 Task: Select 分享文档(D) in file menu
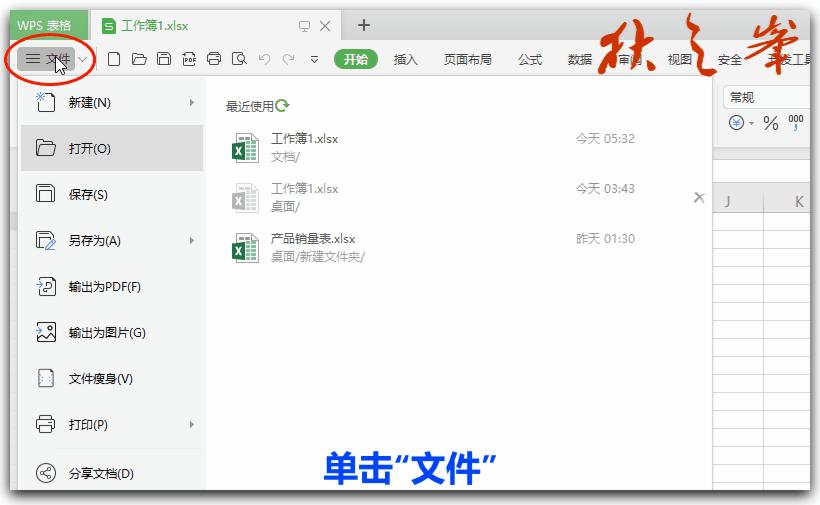point(112,473)
